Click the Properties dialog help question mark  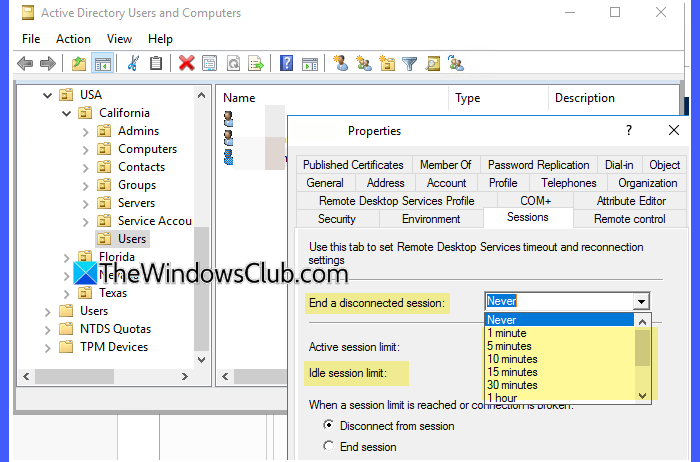click(x=629, y=130)
